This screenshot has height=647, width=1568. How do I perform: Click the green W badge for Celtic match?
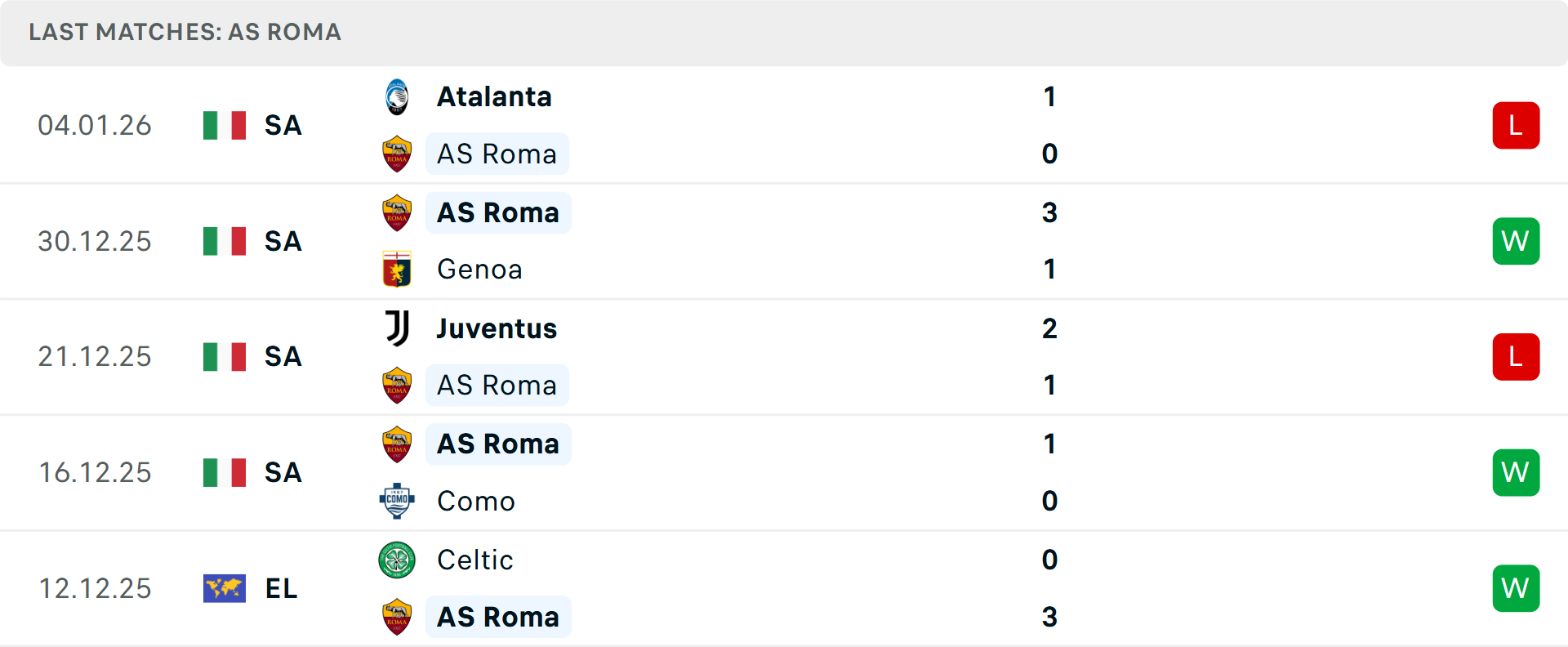click(1516, 588)
